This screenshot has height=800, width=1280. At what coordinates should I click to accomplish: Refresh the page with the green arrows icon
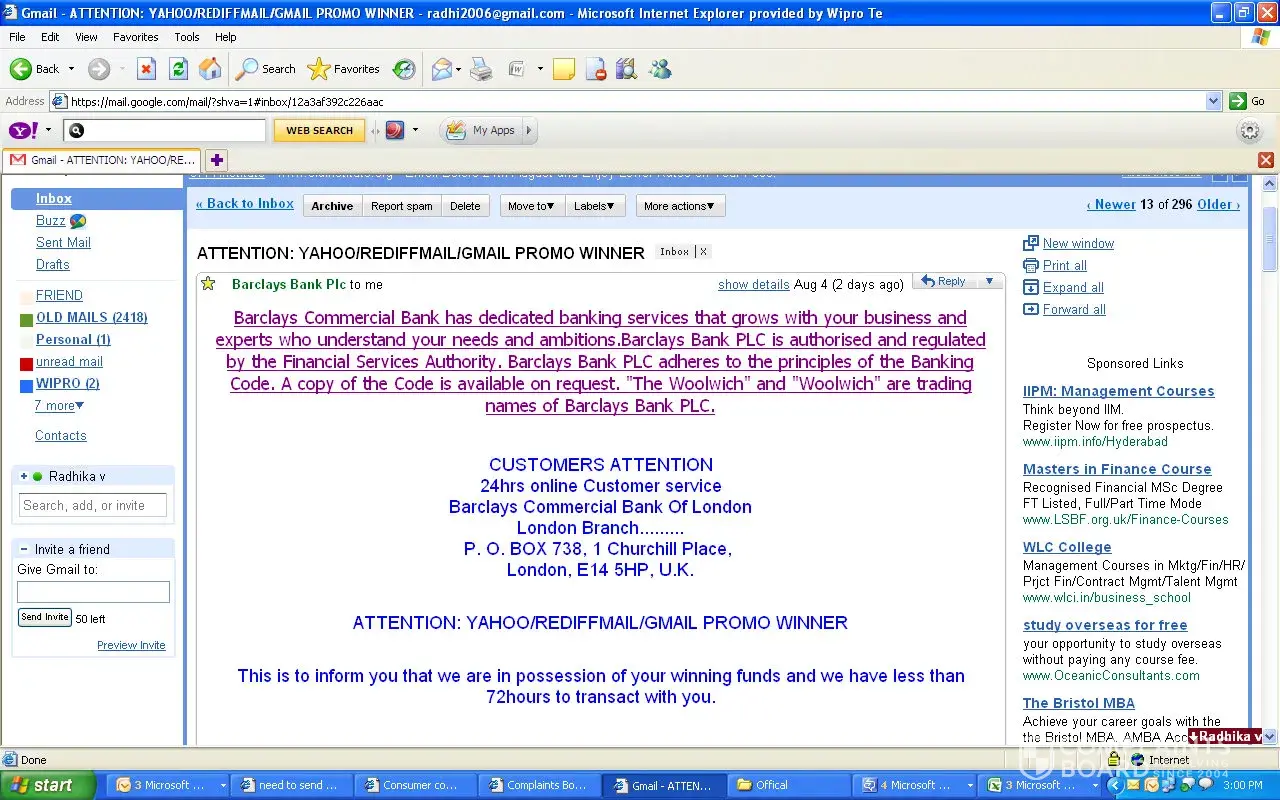pyautogui.click(x=178, y=69)
